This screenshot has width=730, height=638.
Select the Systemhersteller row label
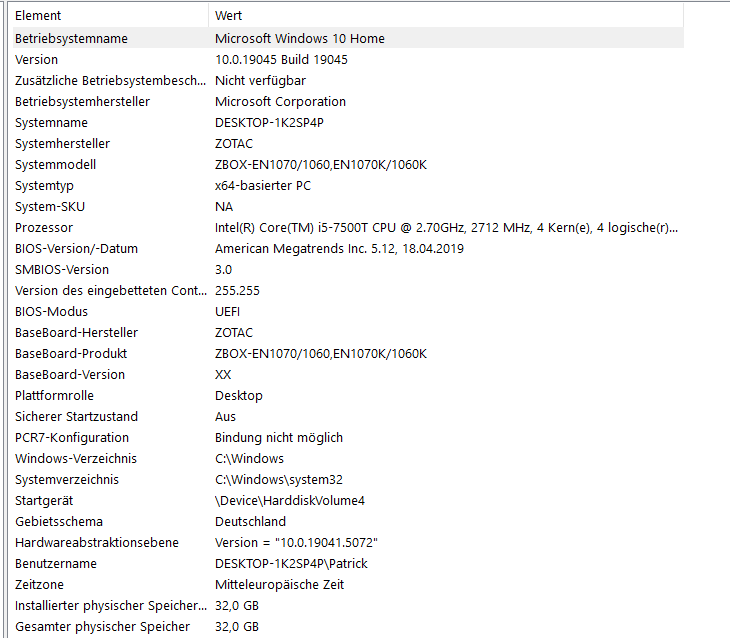pos(62,143)
